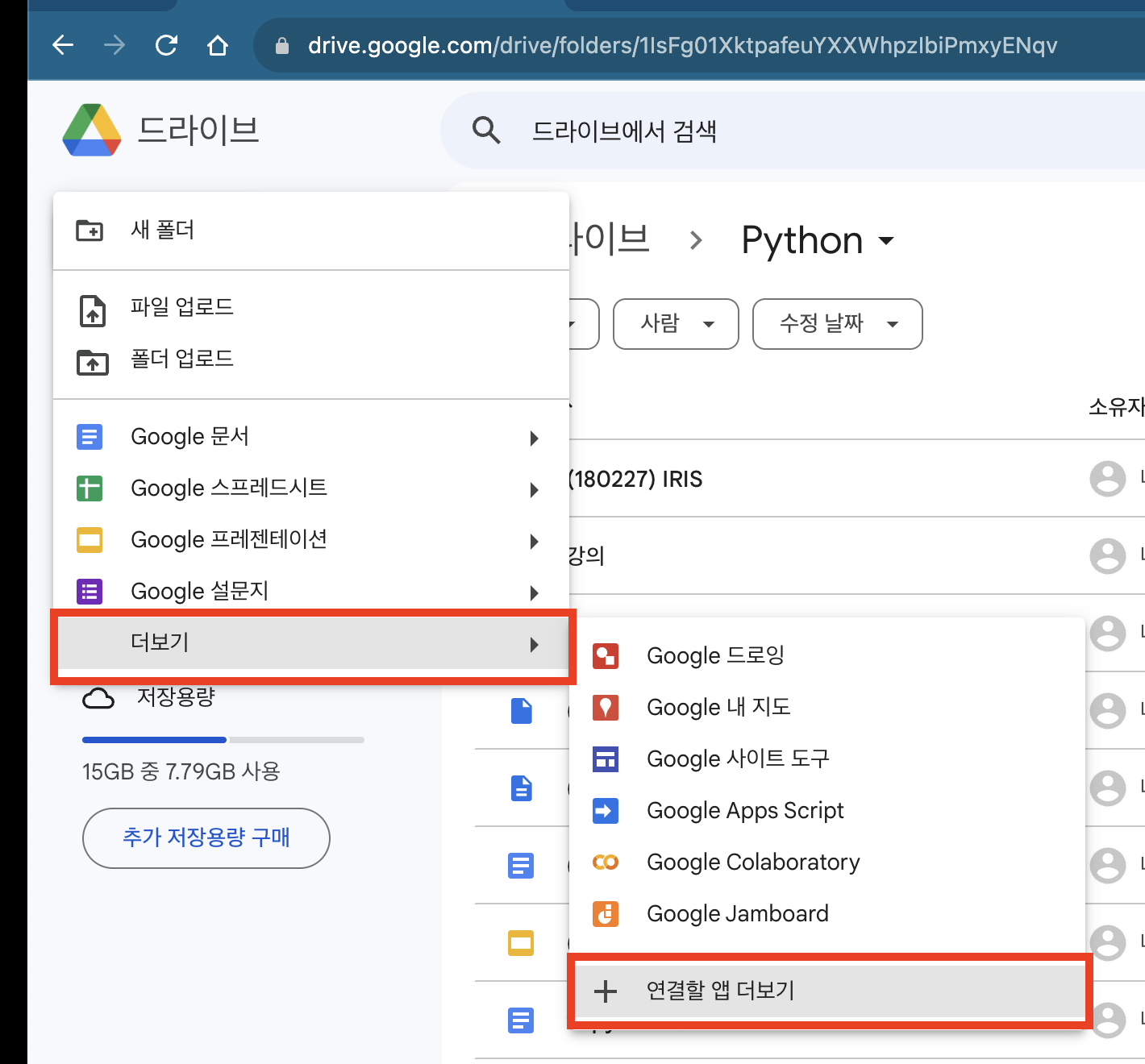Select Google 문서 menu item
Screen dimensions: 1145x1064
click(311, 437)
